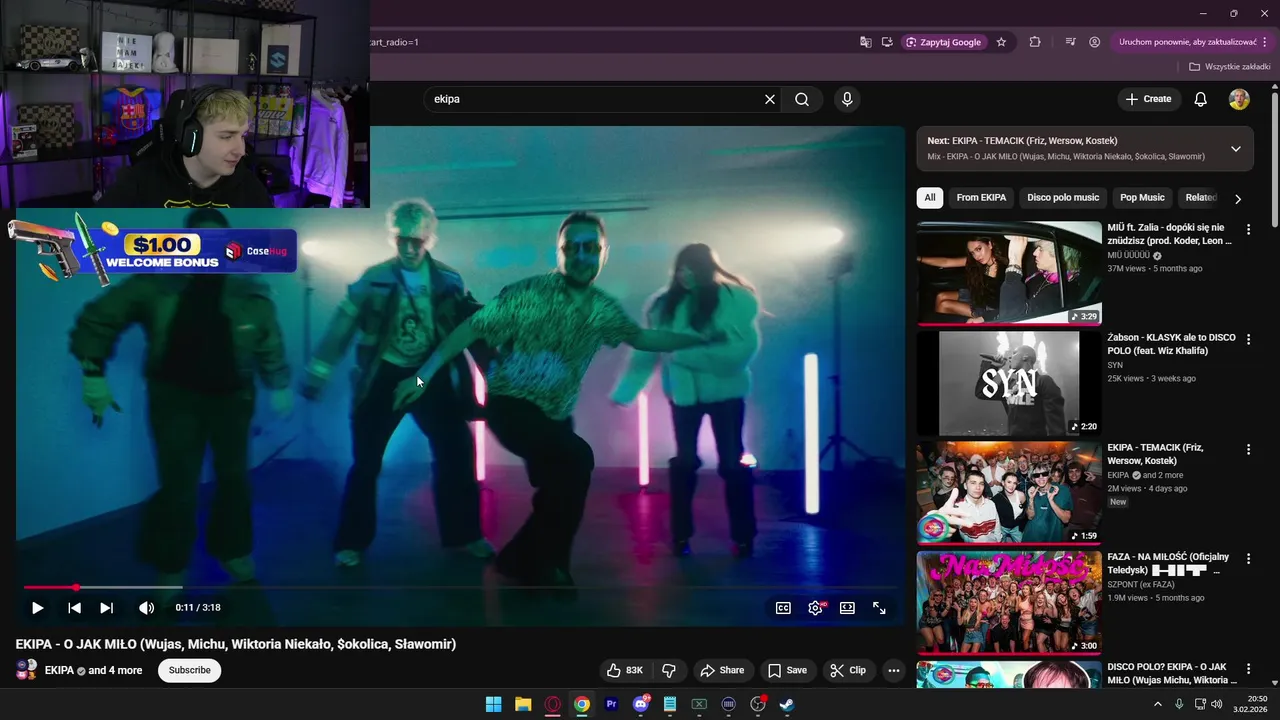
Task: Select the All filter chip
Action: (x=930, y=197)
